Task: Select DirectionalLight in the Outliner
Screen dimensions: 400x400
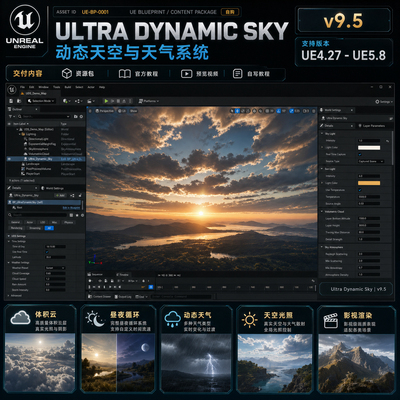Action: pos(37,139)
